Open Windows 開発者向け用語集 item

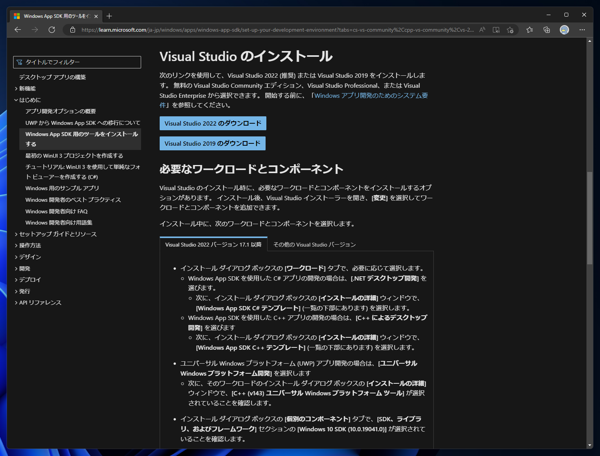[59, 223]
